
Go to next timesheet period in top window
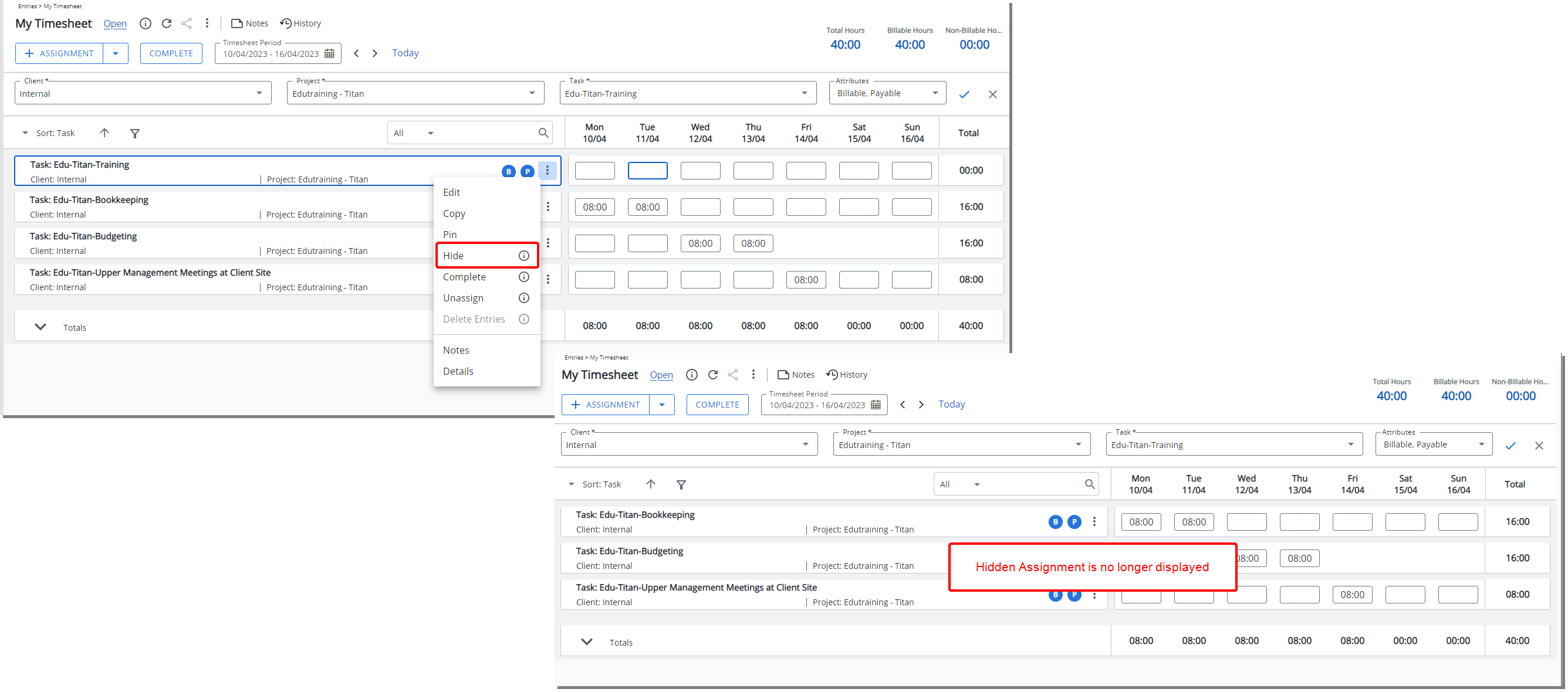[375, 53]
